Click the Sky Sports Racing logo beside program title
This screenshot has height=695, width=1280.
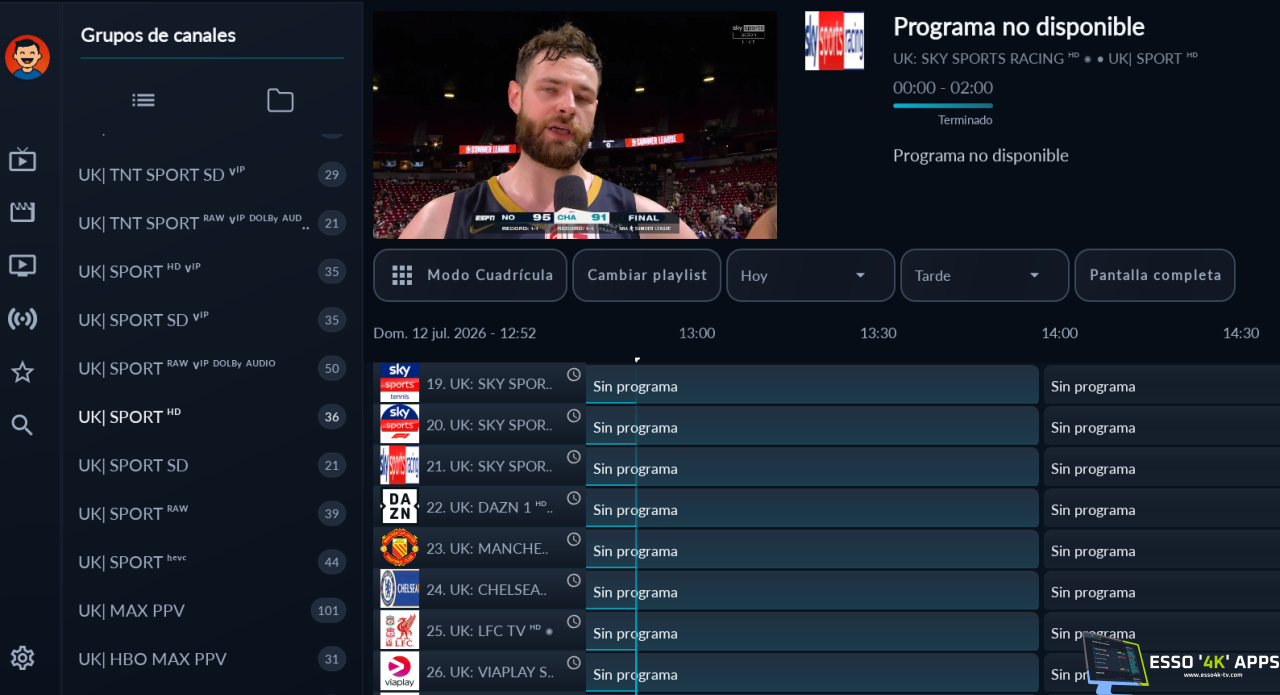tap(834, 41)
